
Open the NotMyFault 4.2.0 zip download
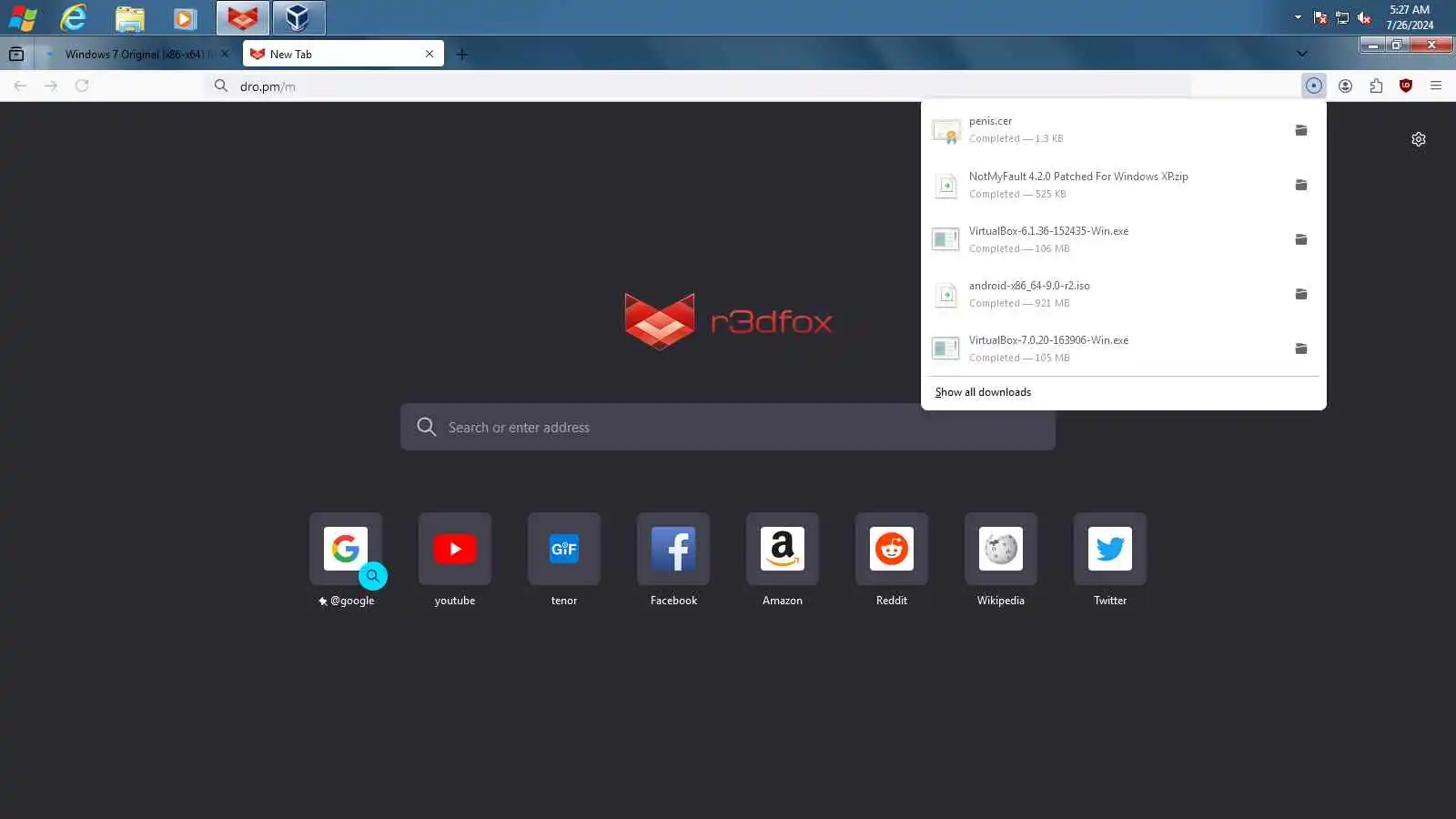click(1104, 185)
